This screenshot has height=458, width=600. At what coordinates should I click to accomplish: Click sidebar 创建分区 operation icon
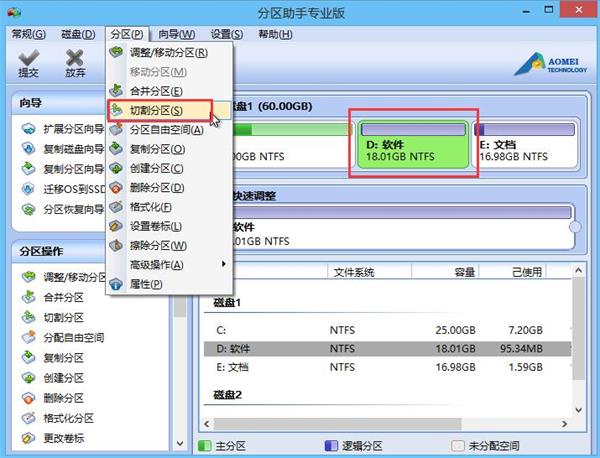(x=29, y=378)
